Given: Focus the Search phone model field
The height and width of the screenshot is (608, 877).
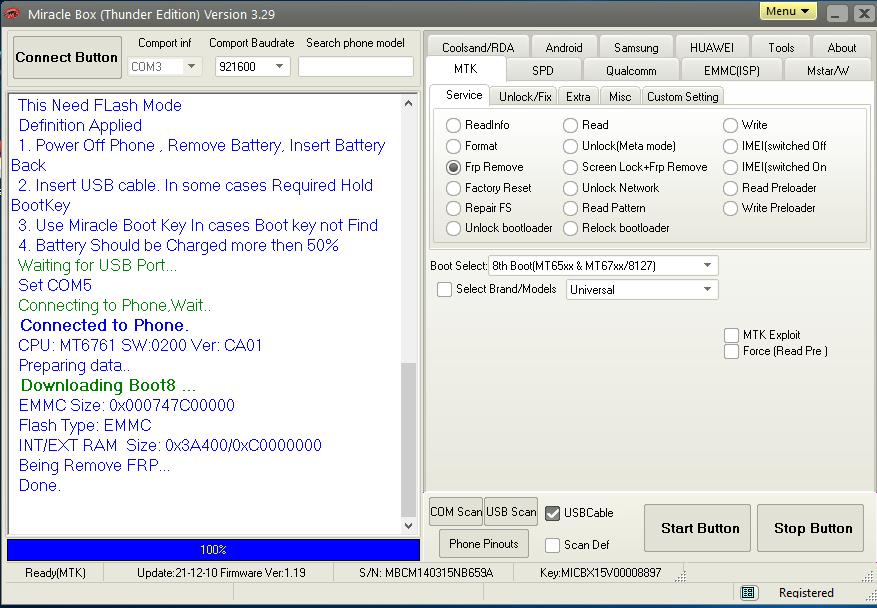Looking at the screenshot, I should pyautogui.click(x=356, y=67).
